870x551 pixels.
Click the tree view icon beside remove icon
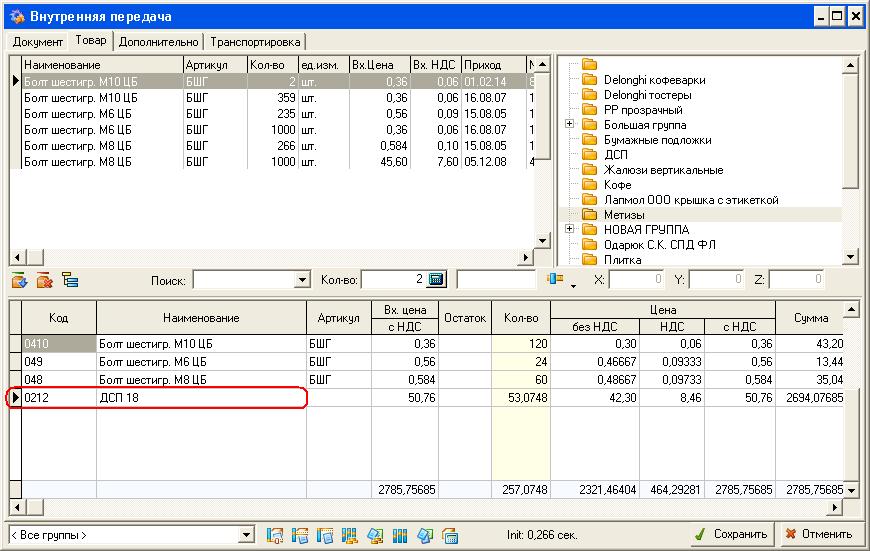point(70,280)
